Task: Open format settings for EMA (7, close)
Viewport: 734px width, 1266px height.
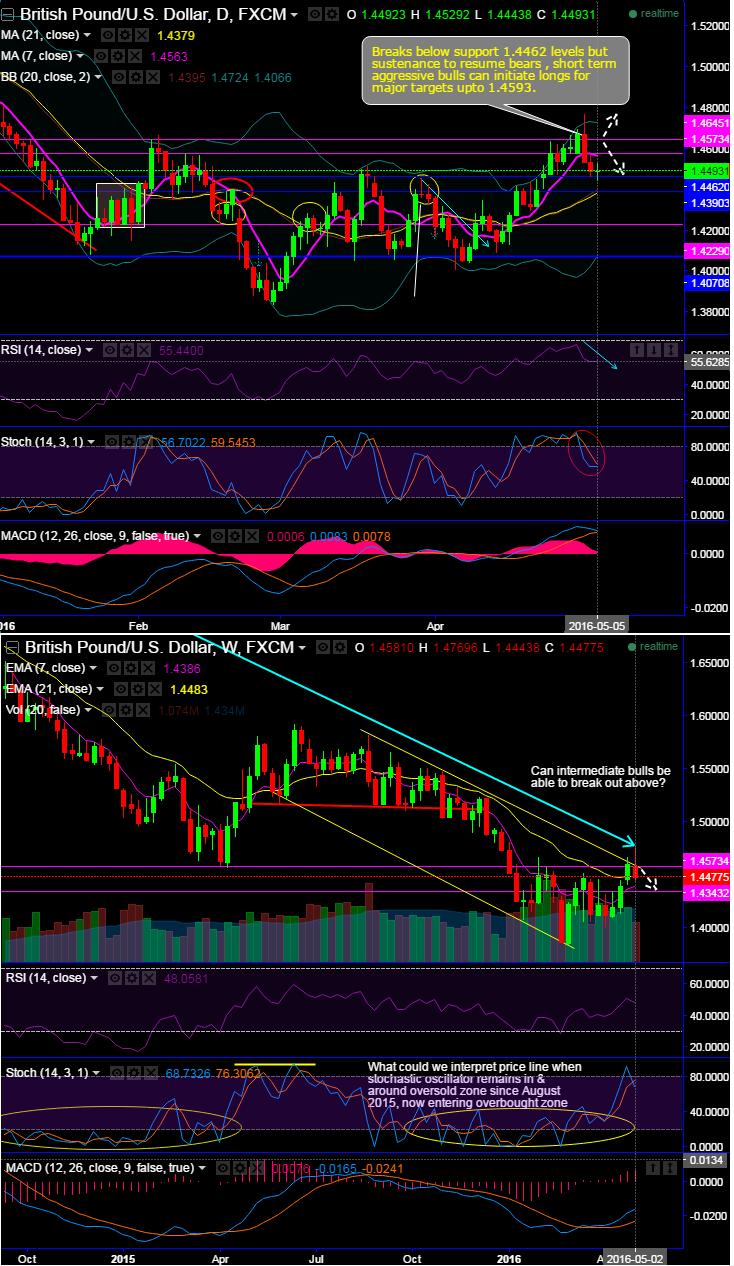Action: point(131,667)
